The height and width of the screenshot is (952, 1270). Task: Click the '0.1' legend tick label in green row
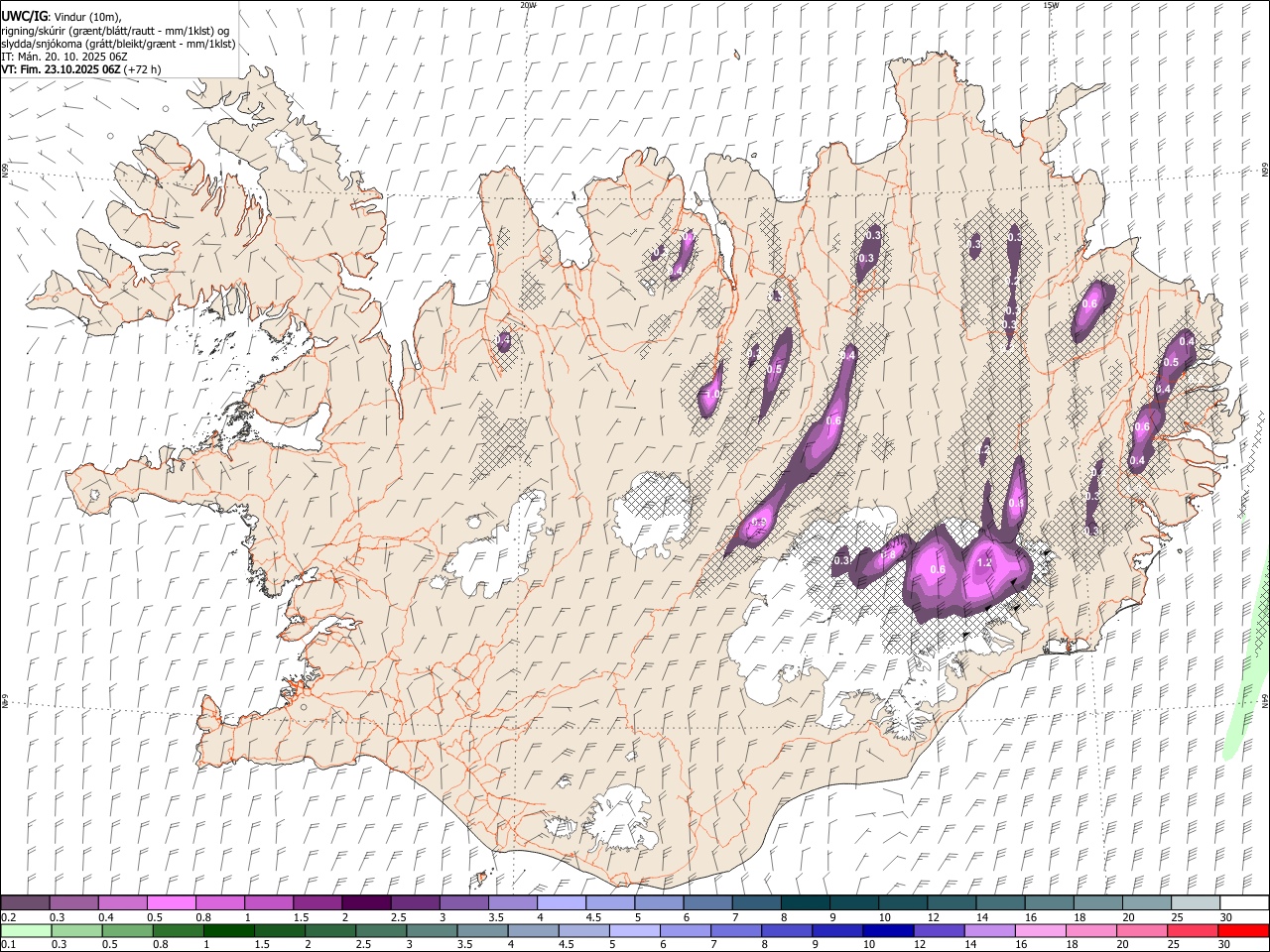point(8,944)
